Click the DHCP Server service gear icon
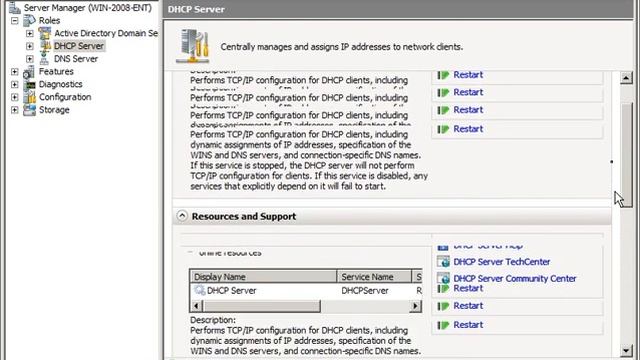640x360 pixels. point(199,290)
